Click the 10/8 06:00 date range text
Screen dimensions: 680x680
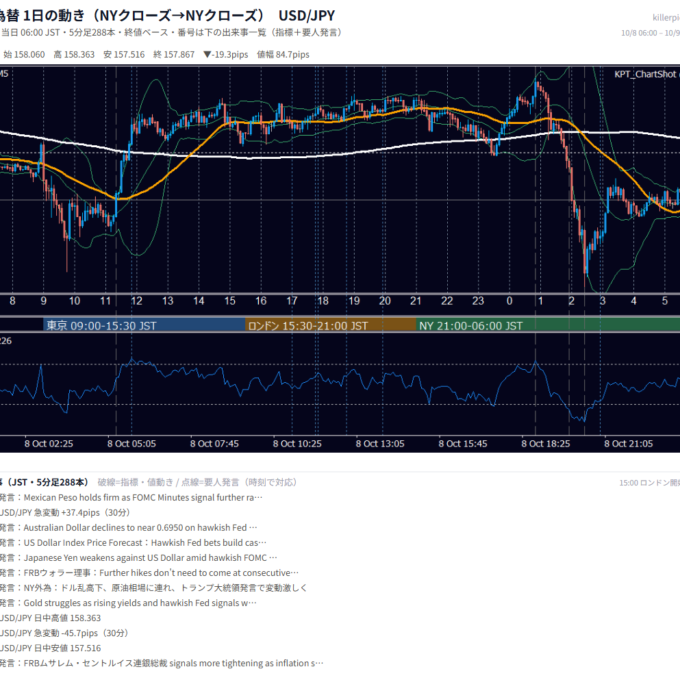click(x=650, y=33)
